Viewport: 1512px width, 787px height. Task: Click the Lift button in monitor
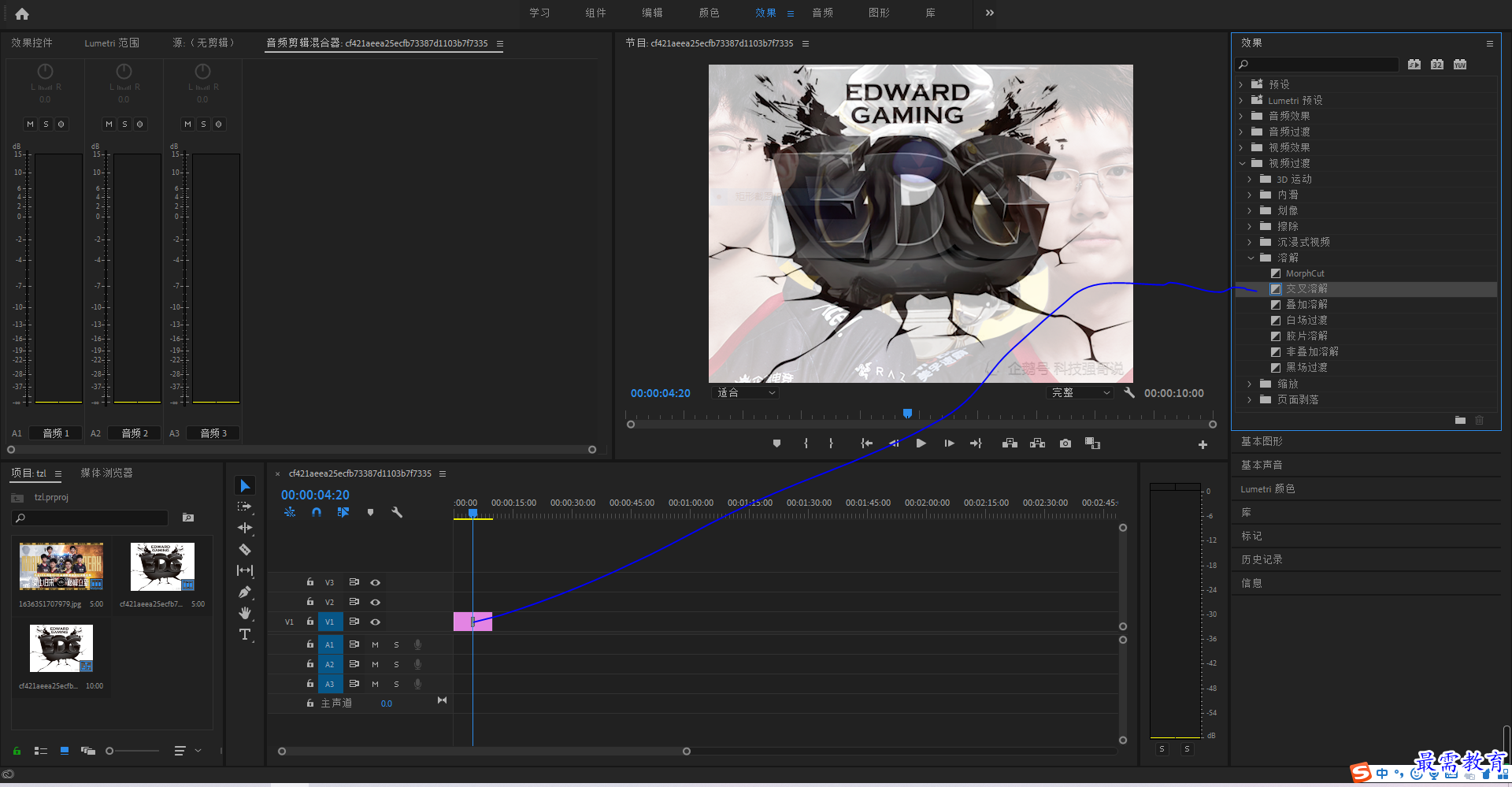click(1010, 444)
